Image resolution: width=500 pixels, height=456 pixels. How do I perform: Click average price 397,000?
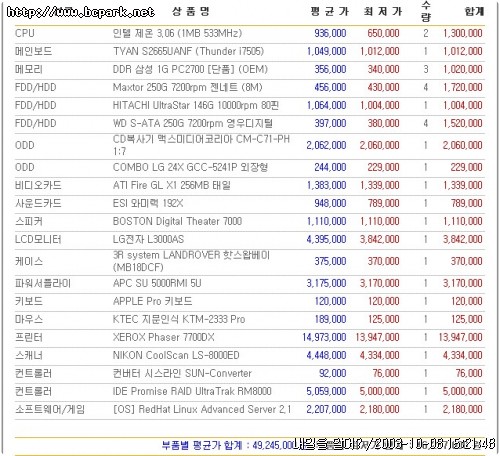click(x=330, y=123)
